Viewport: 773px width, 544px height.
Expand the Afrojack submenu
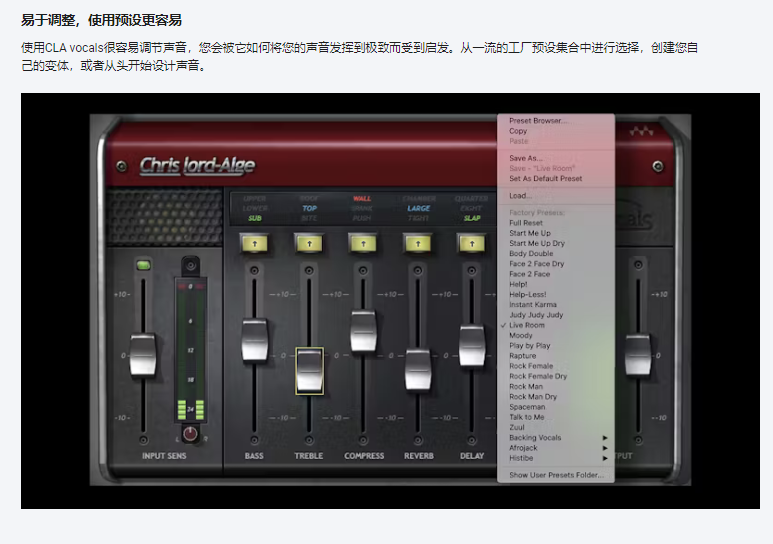pyautogui.click(x=556, y=448)
